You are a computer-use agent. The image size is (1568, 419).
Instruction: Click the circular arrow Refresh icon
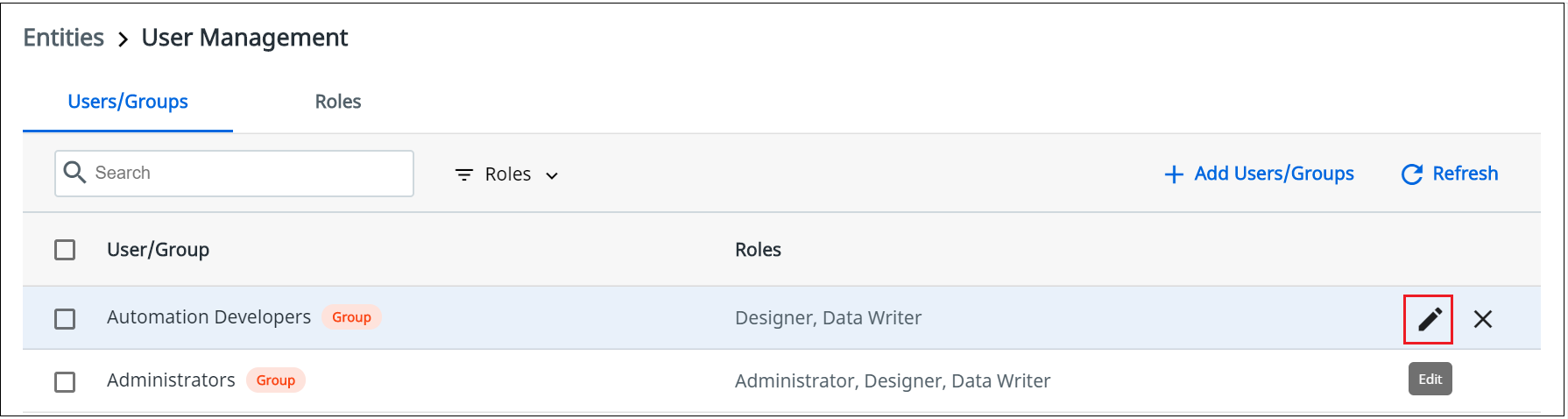[1411, 174]
